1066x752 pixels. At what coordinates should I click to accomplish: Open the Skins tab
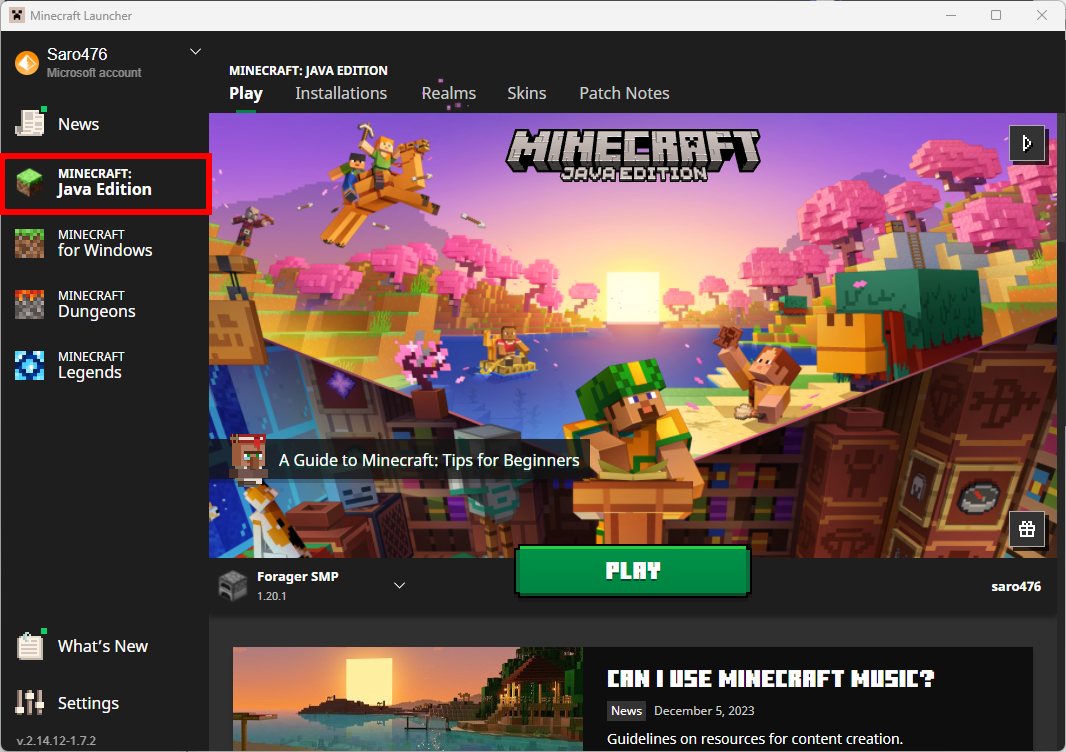[527, 93]
